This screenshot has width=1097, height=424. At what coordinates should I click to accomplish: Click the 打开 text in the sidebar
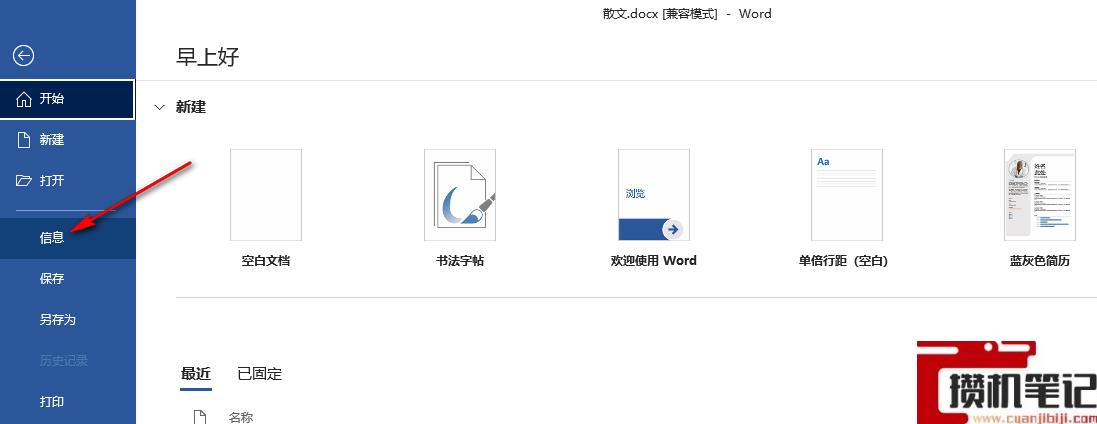pos(52,181)
